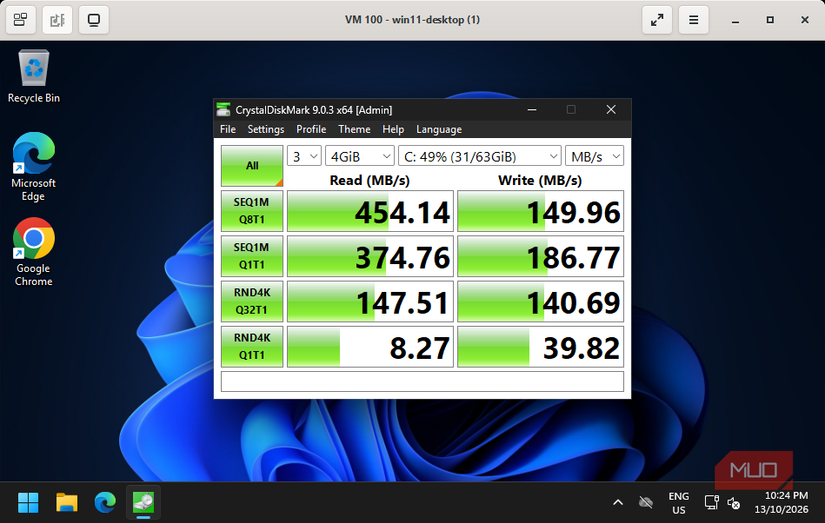Image resolution: width=825 pixels, height=523 pixels.
Task: Run the SEQ1M Q8T1 test
Action: [252, 211]
